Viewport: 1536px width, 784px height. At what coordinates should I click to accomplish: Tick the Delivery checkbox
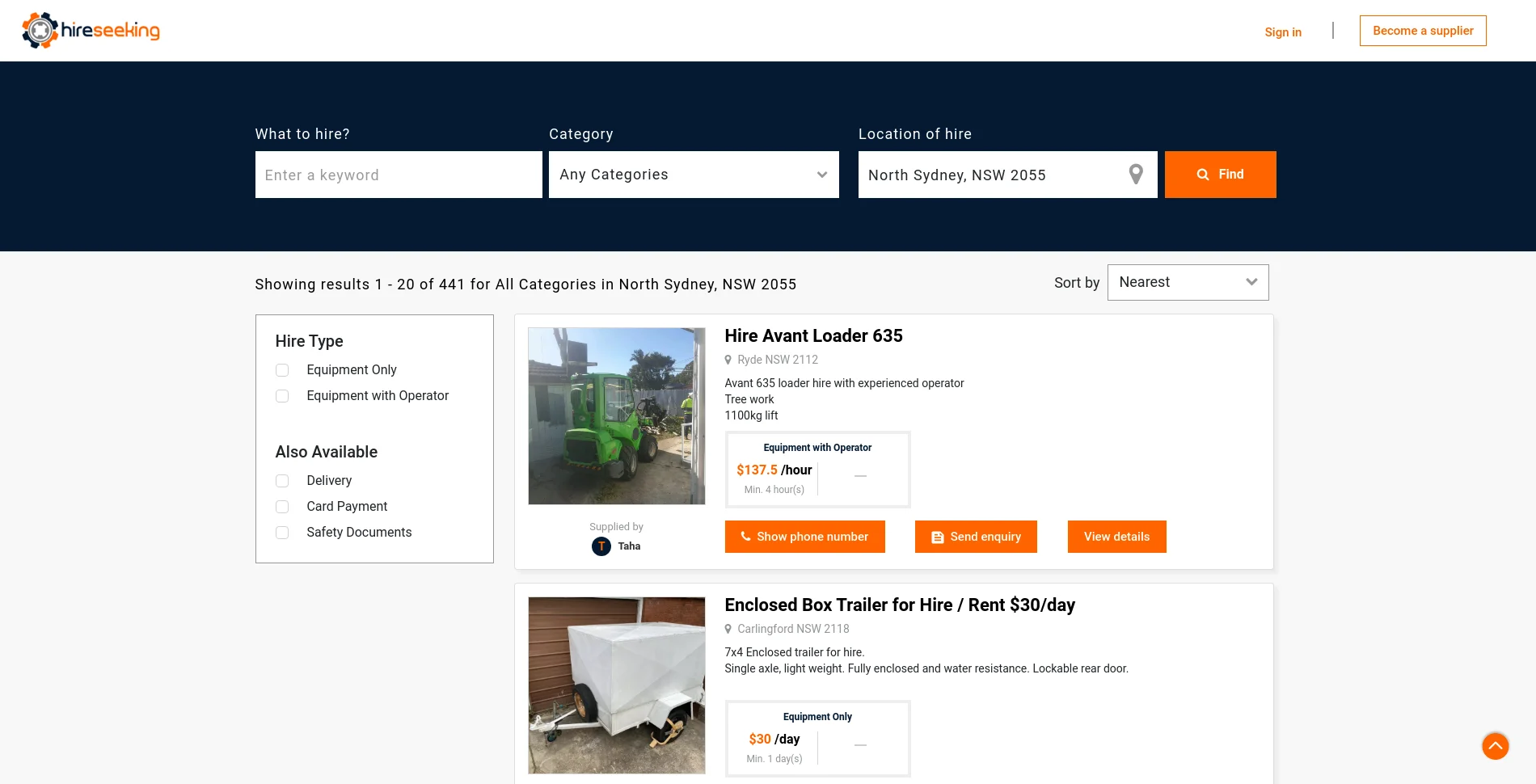pos(282,481)
